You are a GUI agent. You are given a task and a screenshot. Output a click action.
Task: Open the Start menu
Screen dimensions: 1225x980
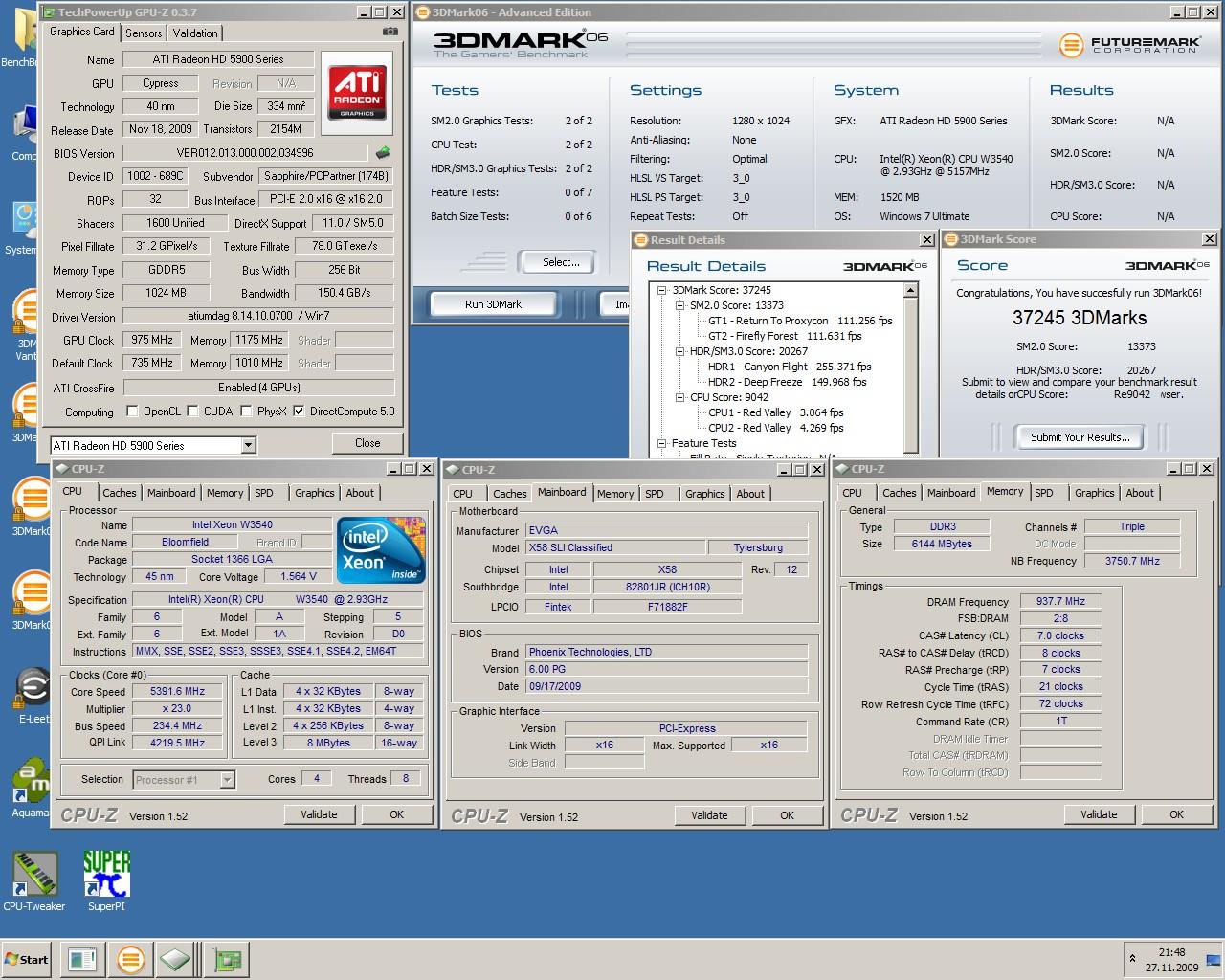[x=27, y=959]
